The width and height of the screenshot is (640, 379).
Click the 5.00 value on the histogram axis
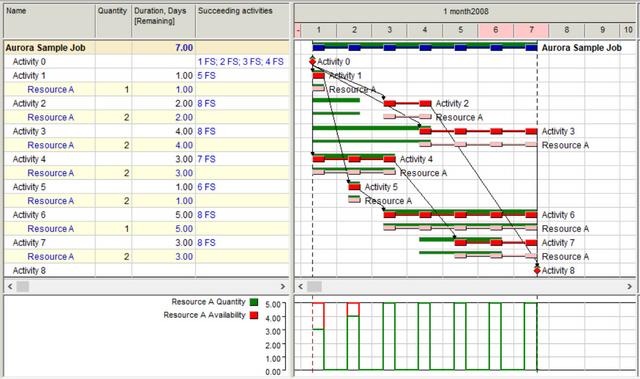point(273,304)
